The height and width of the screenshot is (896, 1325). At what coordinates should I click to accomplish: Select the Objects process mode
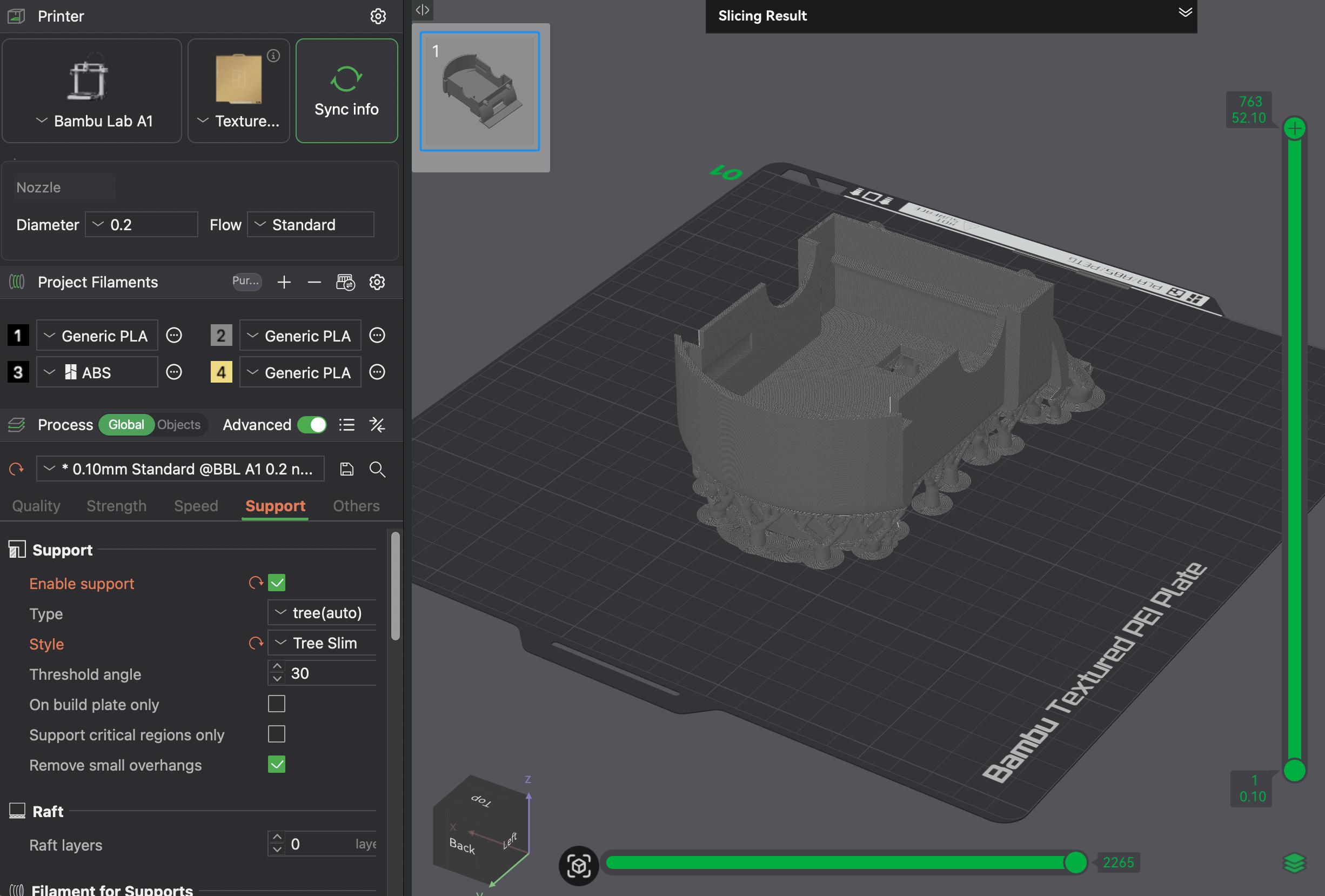point(178,425)
